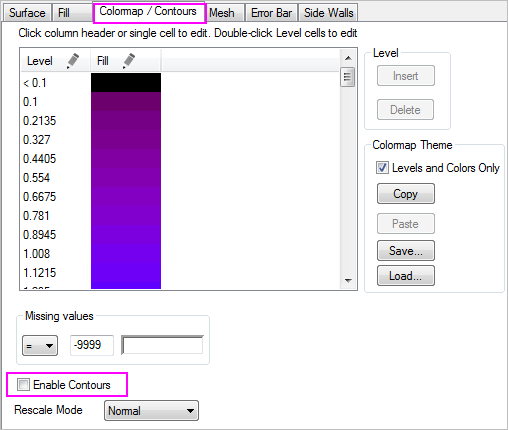Click Load... to load a colormap theme

(406, 276)
